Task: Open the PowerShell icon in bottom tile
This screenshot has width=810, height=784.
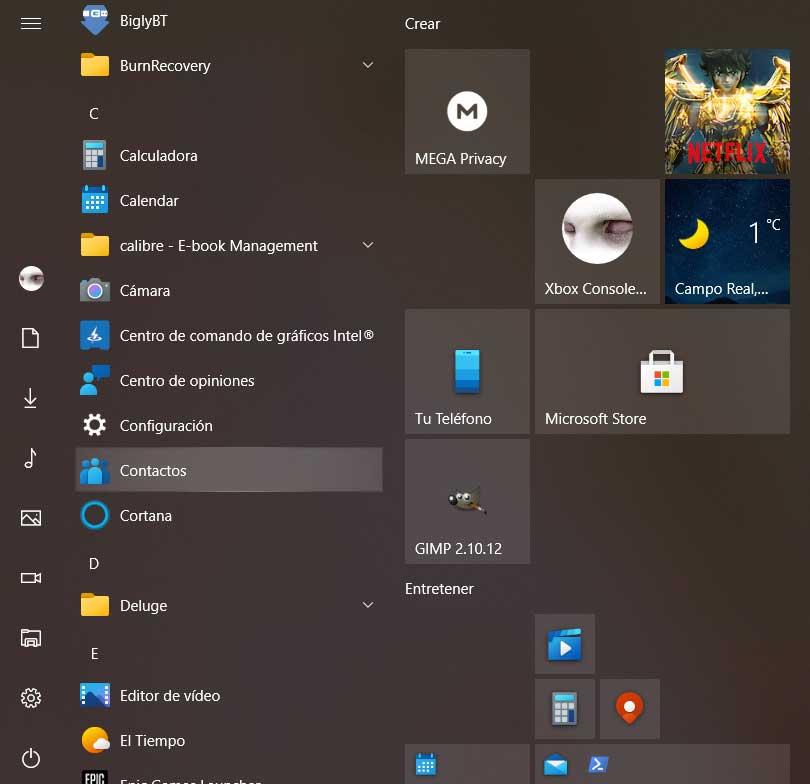Action: pyautogui.click(x=598, y=764)
